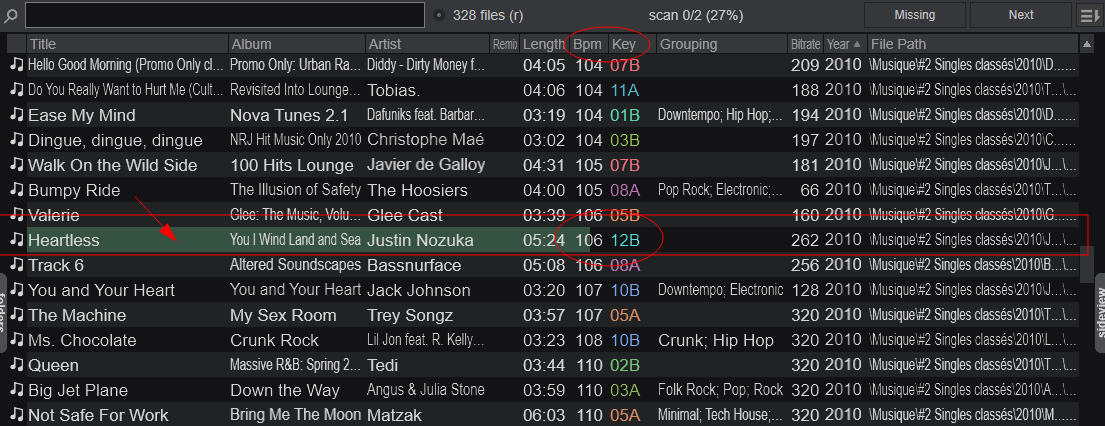Click the album Altered Soundscapes
This screenshot has width=1105, height=426.
(x=296, y=265)
